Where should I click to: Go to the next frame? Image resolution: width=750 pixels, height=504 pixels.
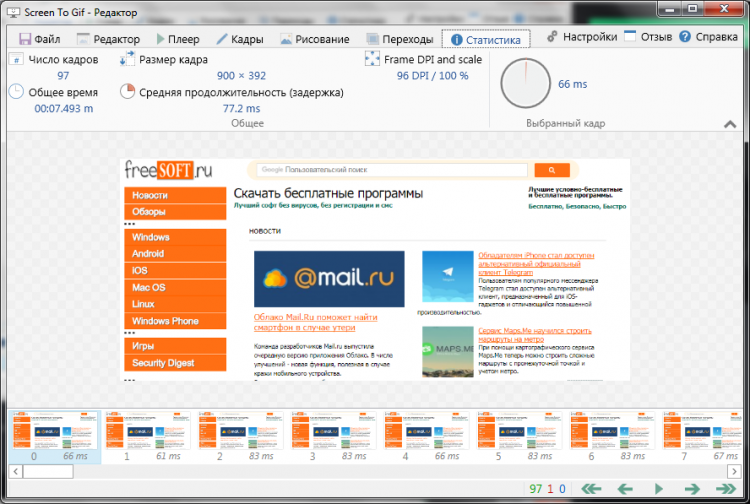692,489
